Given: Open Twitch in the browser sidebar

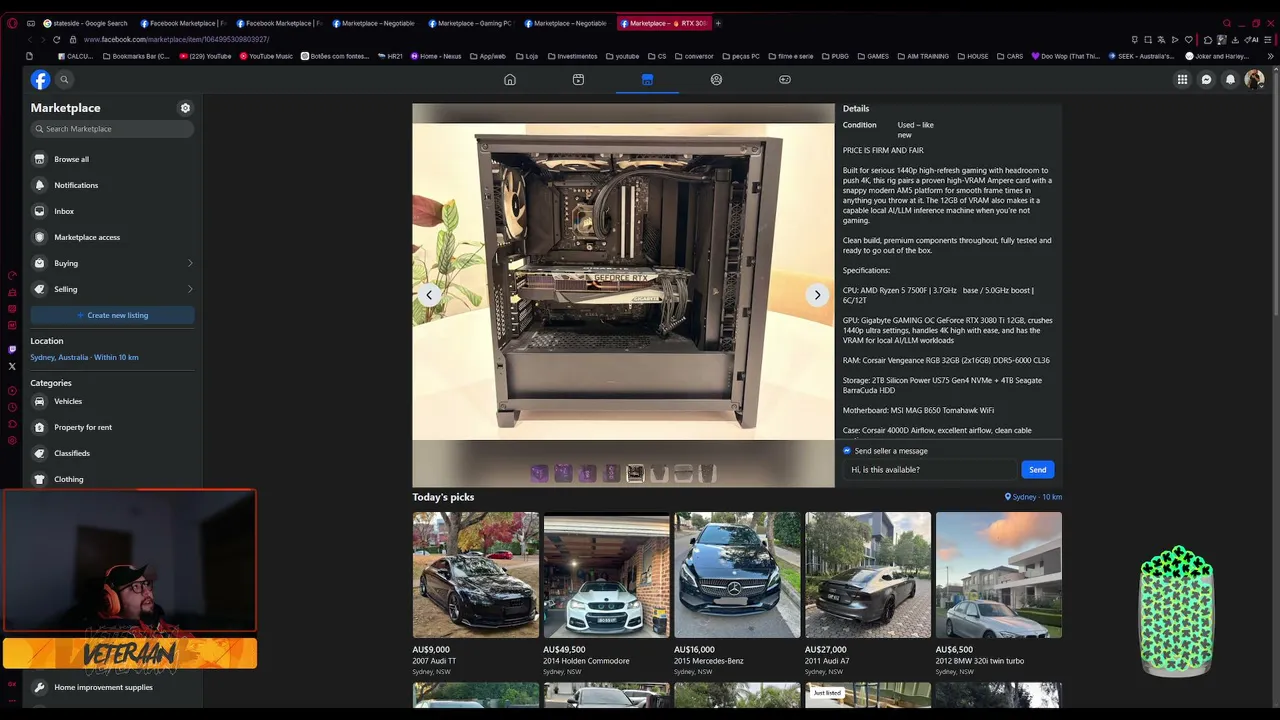Looking at the screenshot, I should tap(12, 349).
